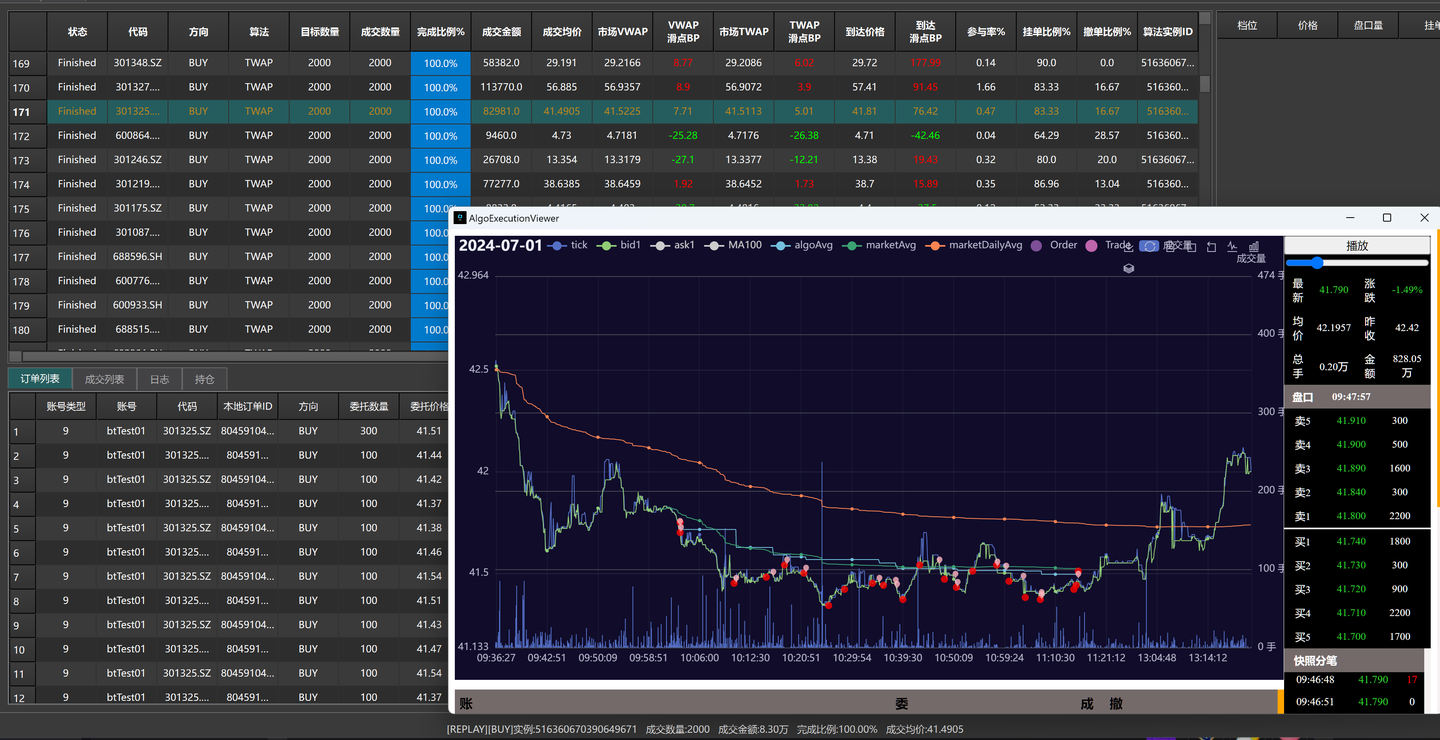Click the 播放 playback button
This screenshot has height=740, width=1440.
(1357, 245)
